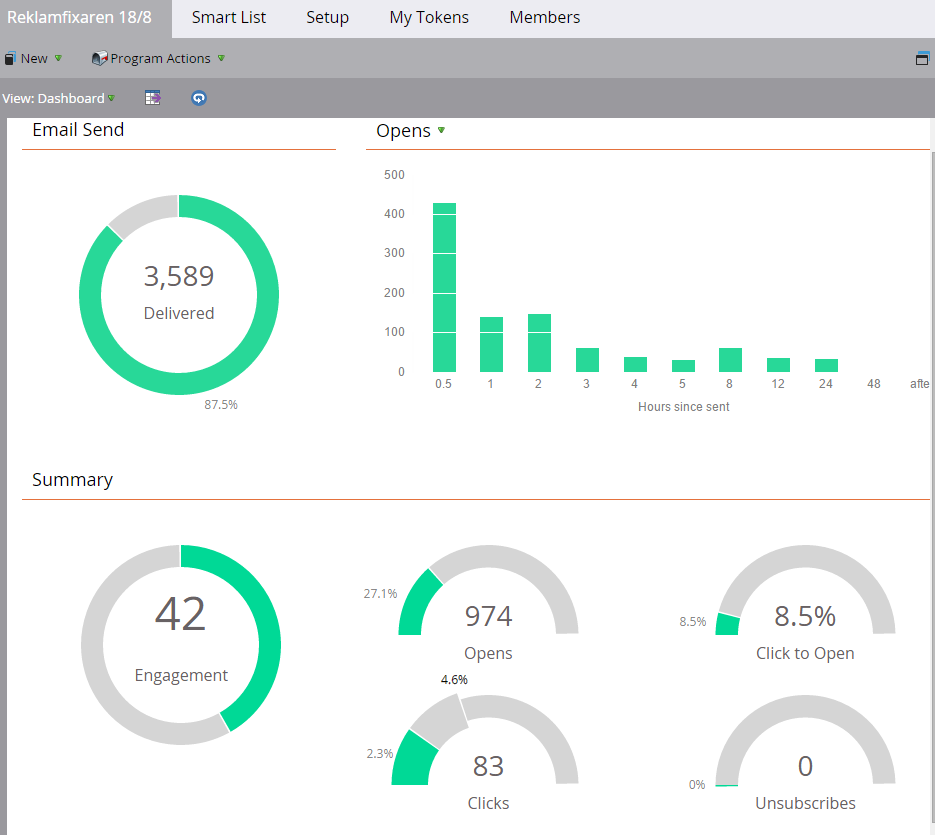The image size is (935, 835).
Task: Select the Reklamfixaren 18/8 tab
Action: pos(79,18)
